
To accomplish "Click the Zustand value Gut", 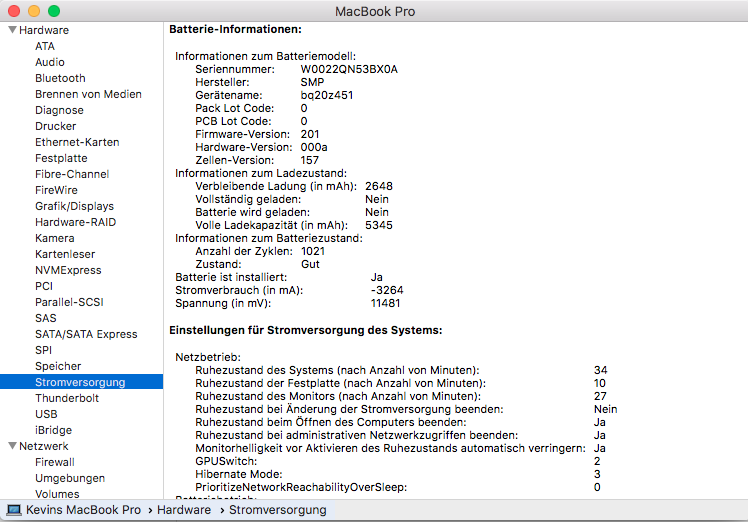I will click(x=310, y=264).
